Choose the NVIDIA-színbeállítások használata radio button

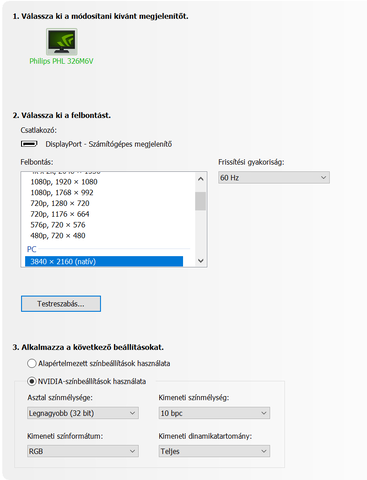pyautogui.click(x=32, y=381)
